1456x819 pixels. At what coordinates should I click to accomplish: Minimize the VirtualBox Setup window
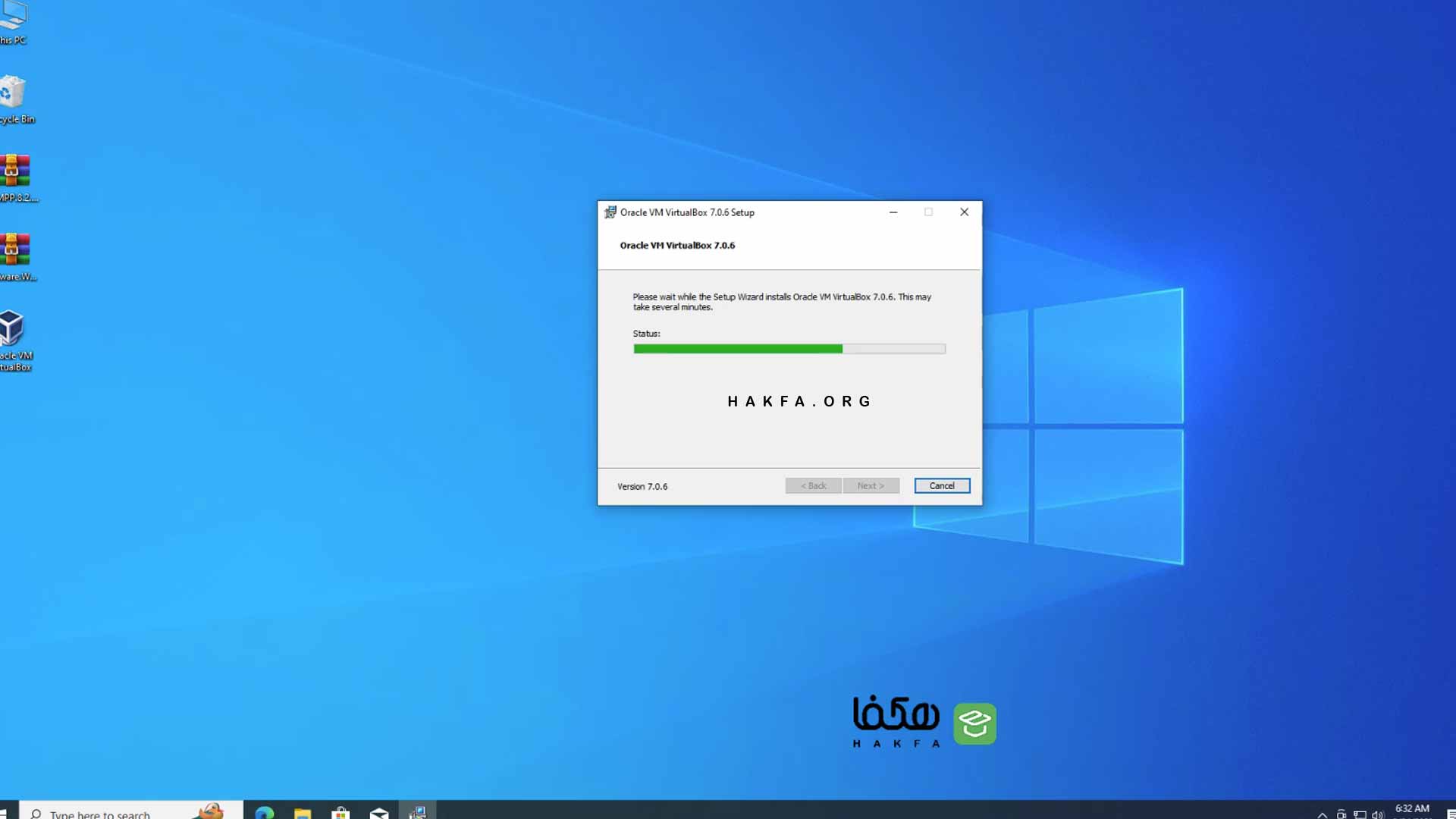pos(893,212)
